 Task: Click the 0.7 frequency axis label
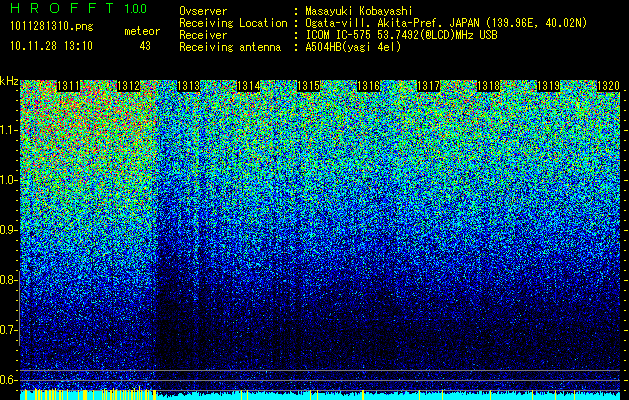point(8,330)
